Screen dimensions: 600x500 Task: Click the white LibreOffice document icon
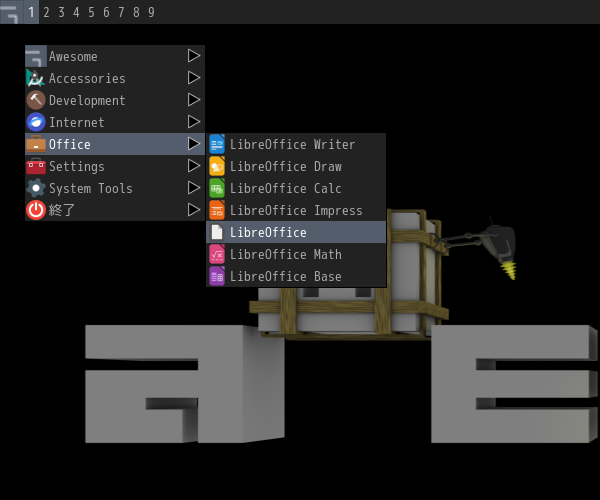(x=217, y=232)
